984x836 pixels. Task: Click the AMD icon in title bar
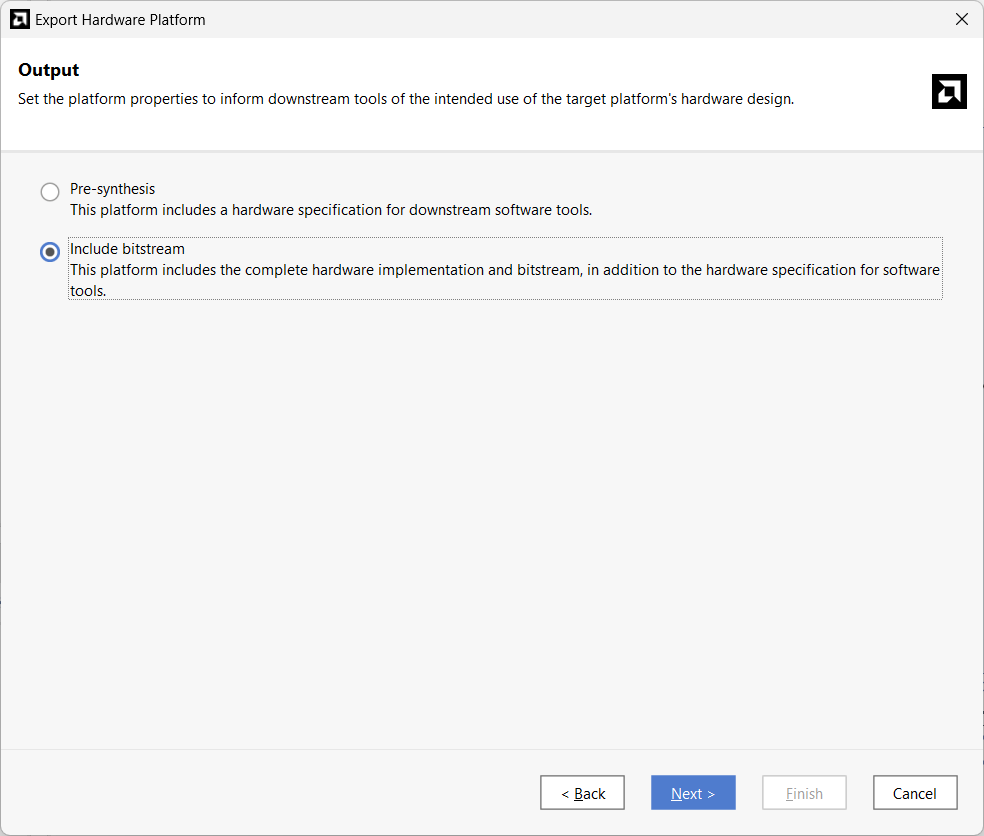click(x=19, y=19)
